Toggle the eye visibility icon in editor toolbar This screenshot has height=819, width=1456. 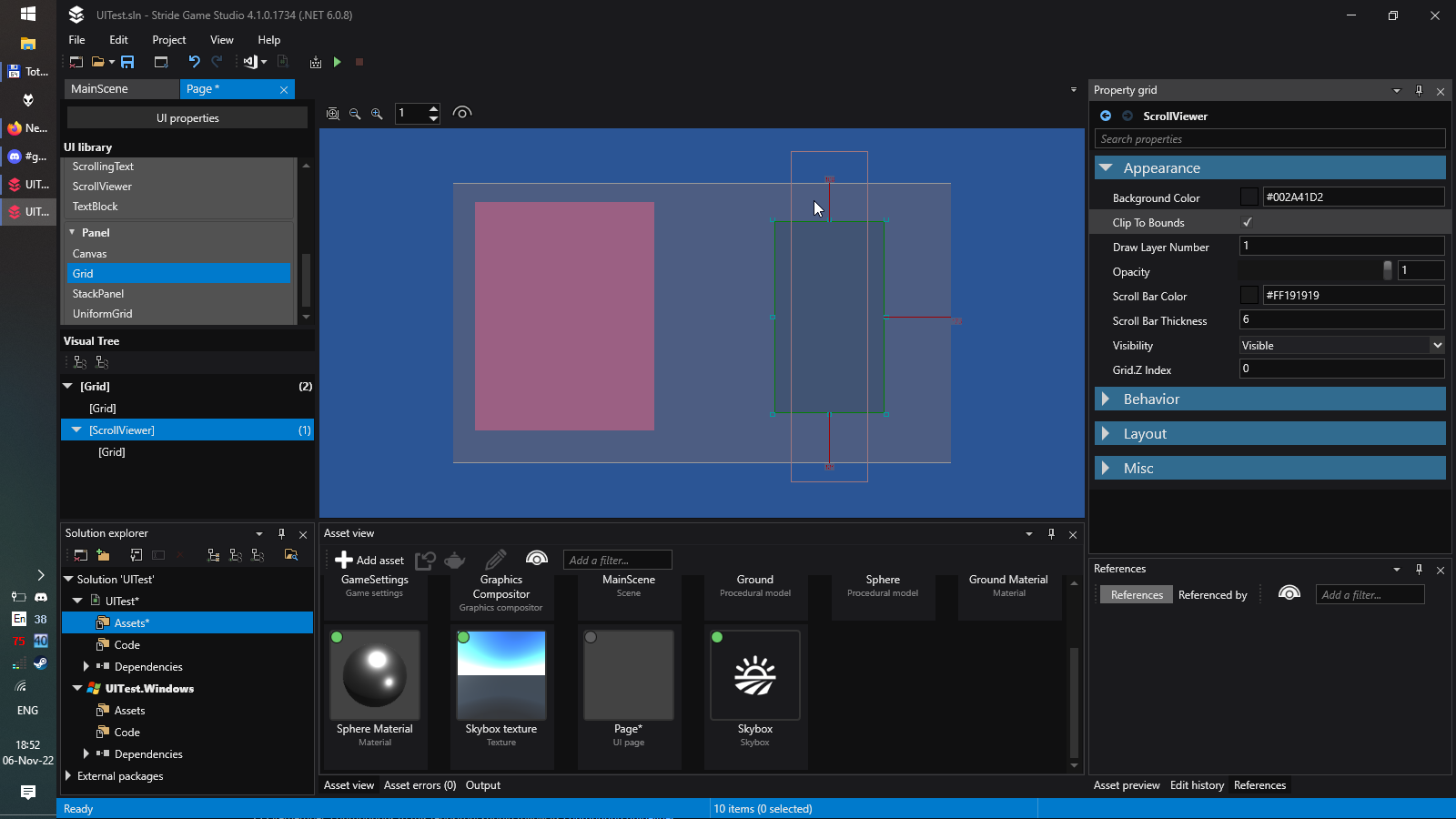462,113
